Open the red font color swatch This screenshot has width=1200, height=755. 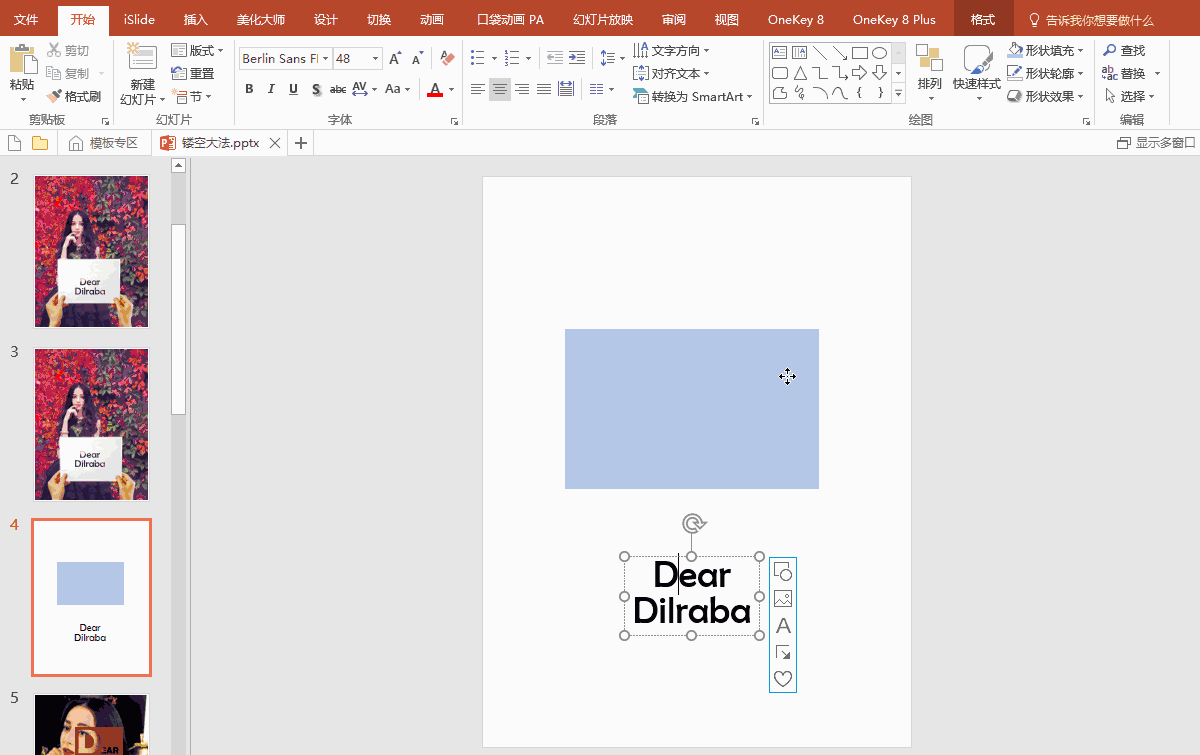pos(434,89)
